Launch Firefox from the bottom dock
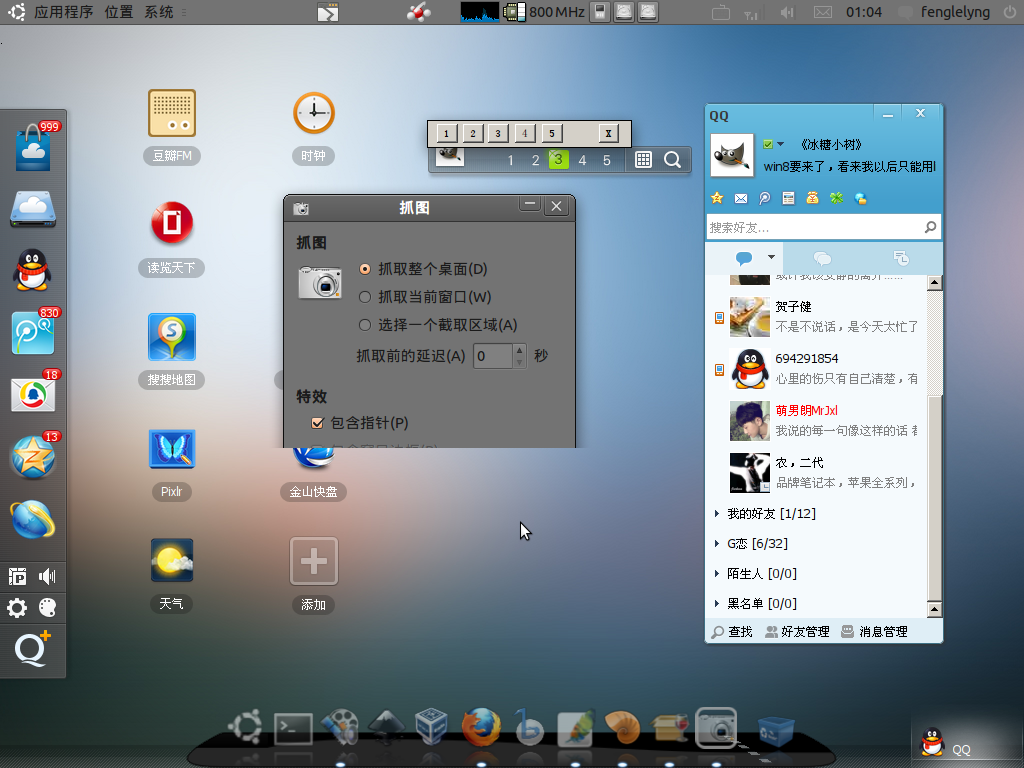Image resolution: width=1024 pixels, height=768 pixels. pos(481,726)
